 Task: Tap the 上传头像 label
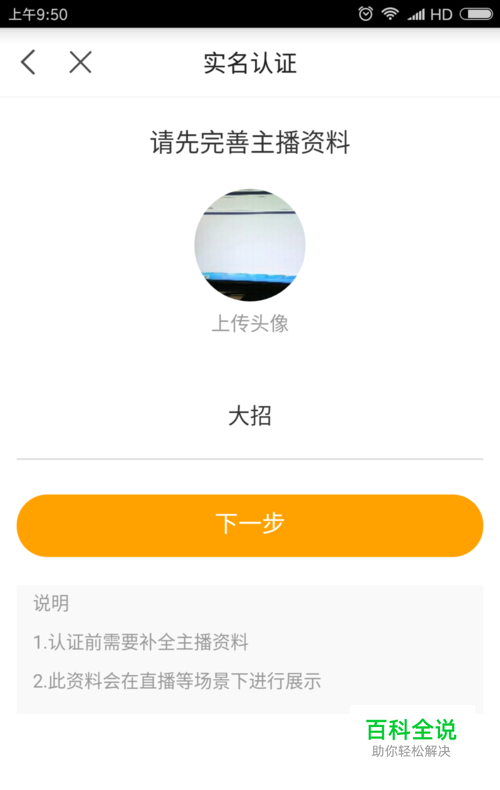(x=250, y=323)
